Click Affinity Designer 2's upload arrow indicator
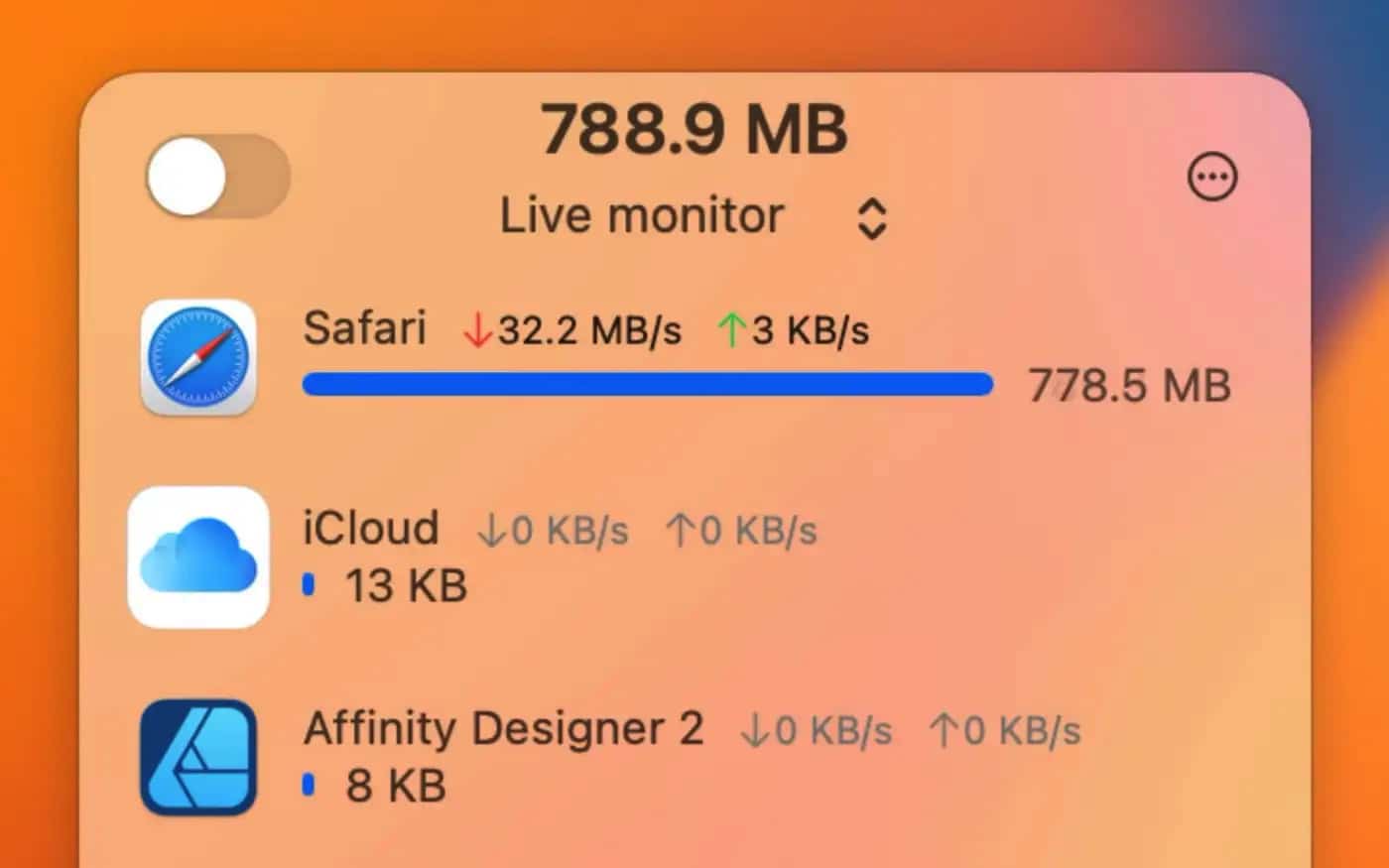The image size is (1389, 868). tap(944, 731)
